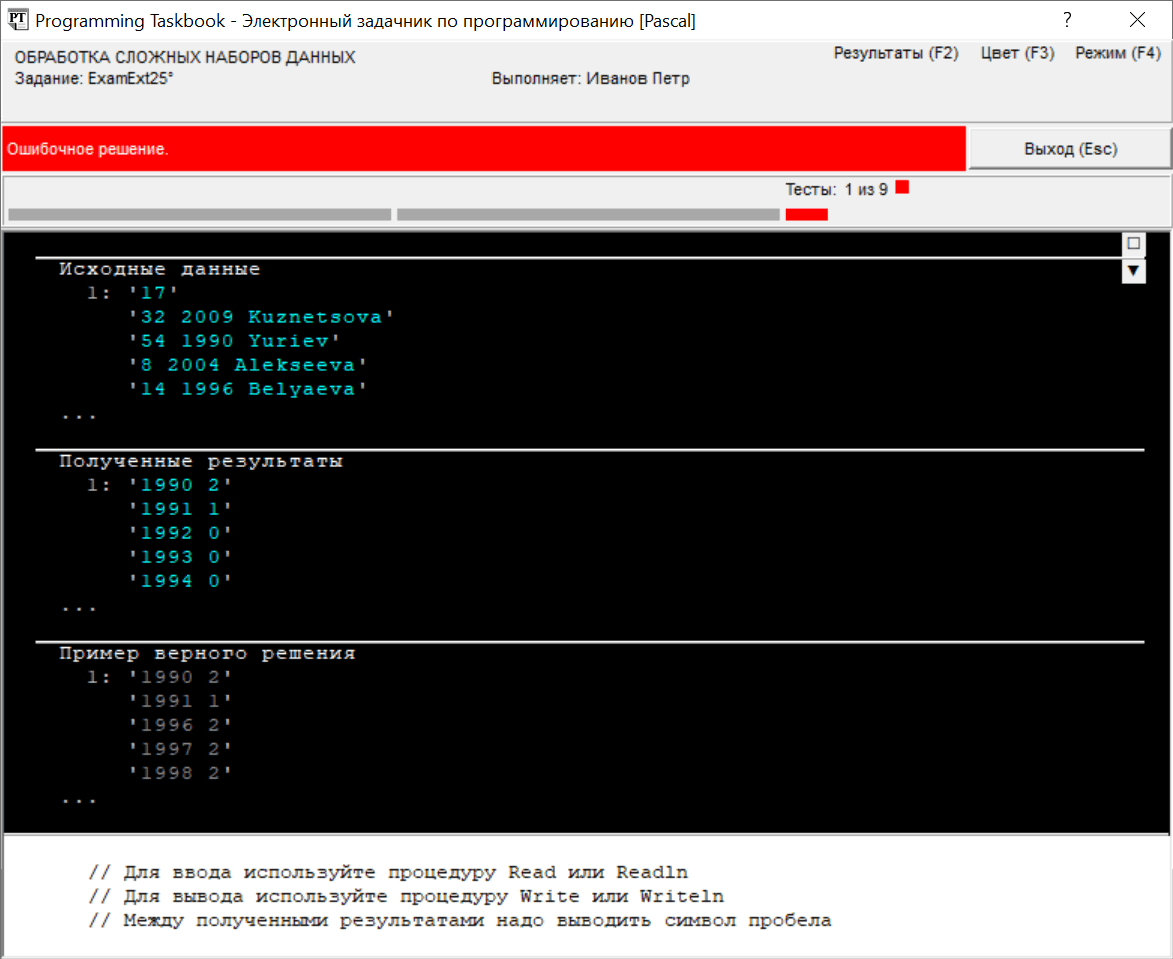This screenshot has width=1173, height=959.
Task: Select the 'Полученные результаты' section header
Action: [200, 462]
